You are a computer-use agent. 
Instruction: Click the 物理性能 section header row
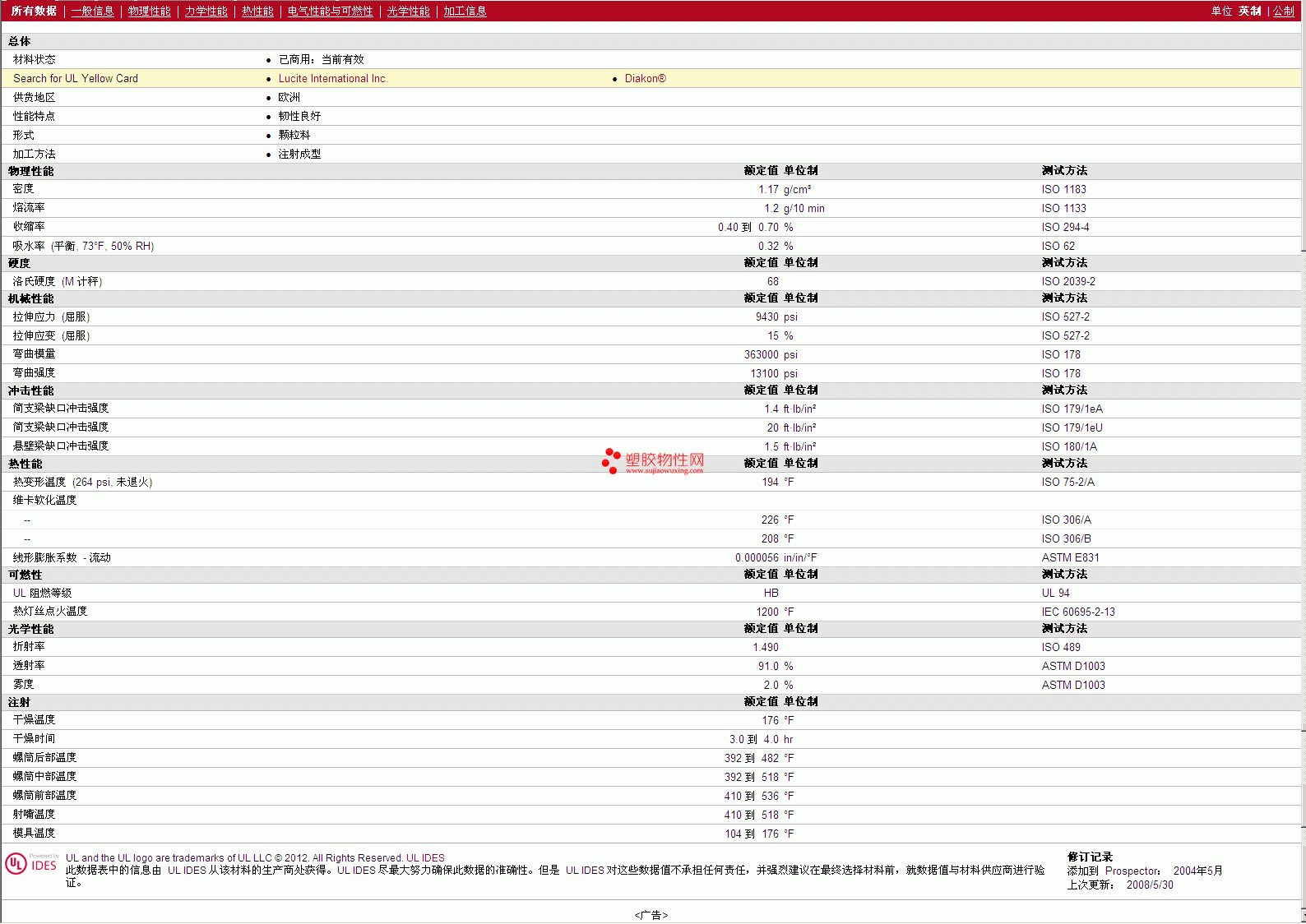click(651, 171)
